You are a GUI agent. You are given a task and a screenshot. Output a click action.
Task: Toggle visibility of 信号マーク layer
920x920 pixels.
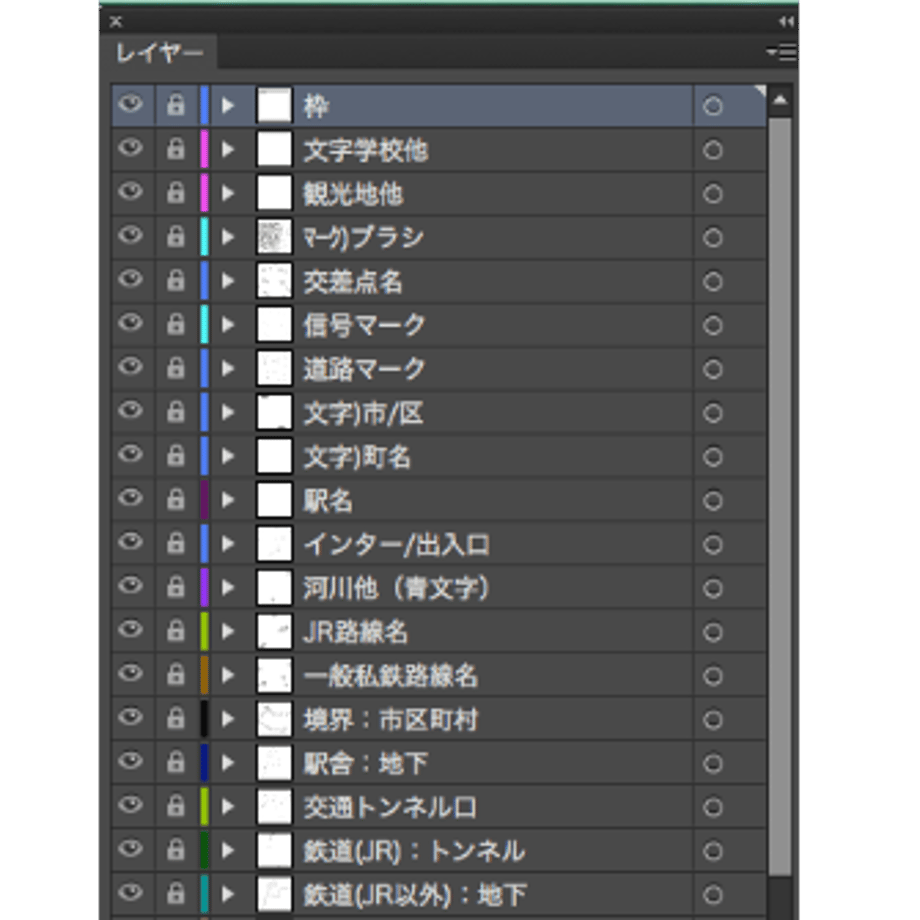pos(131,323)
